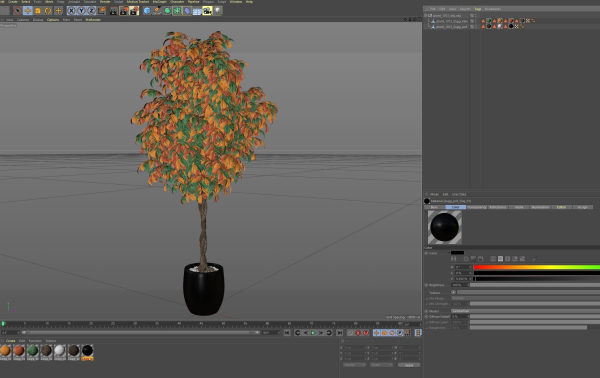Viewport: 600px width, 378px height.
Task: Add a Cube primitive object
Action: 147,11
